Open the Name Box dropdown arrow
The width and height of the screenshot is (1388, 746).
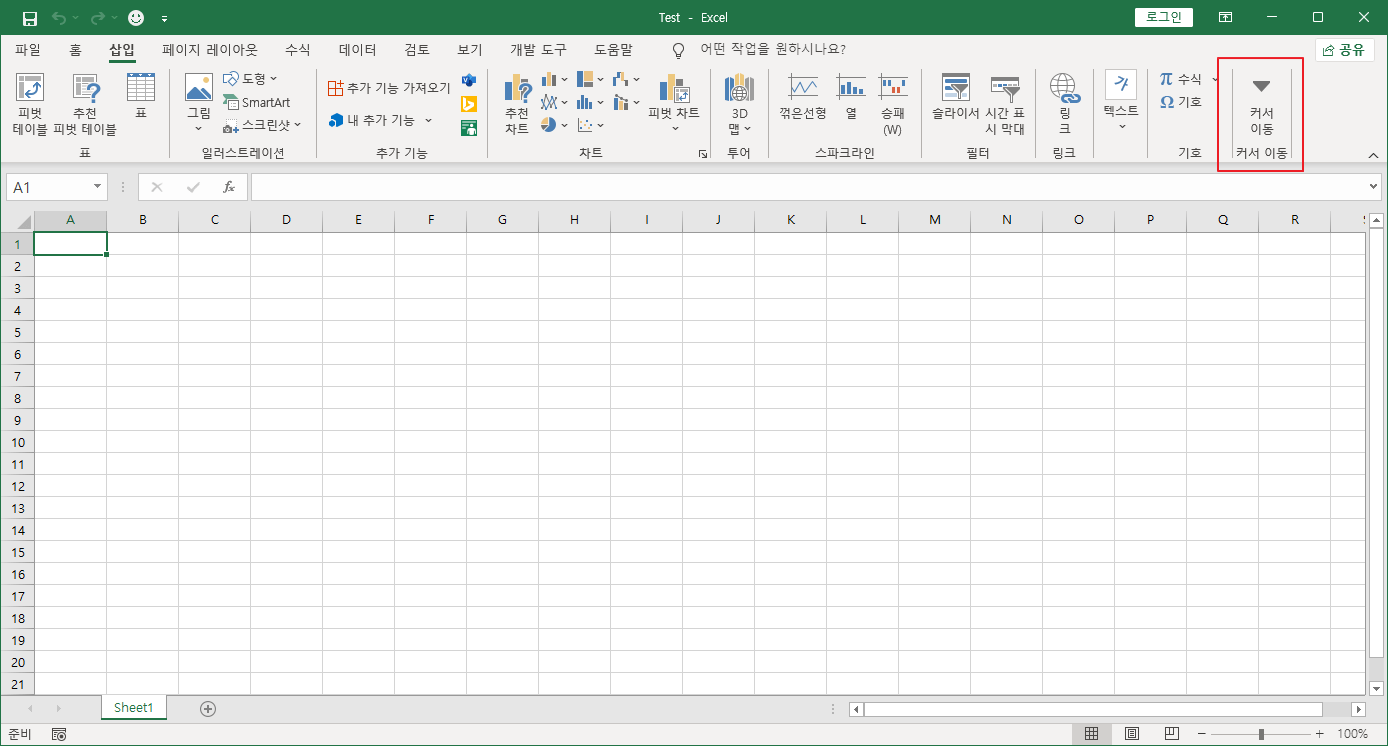click(97, 187)
